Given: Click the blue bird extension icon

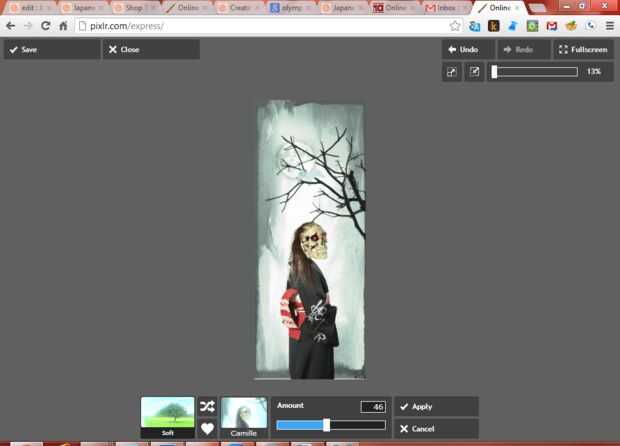Looking at the screenshot, I should click(513, 26).
